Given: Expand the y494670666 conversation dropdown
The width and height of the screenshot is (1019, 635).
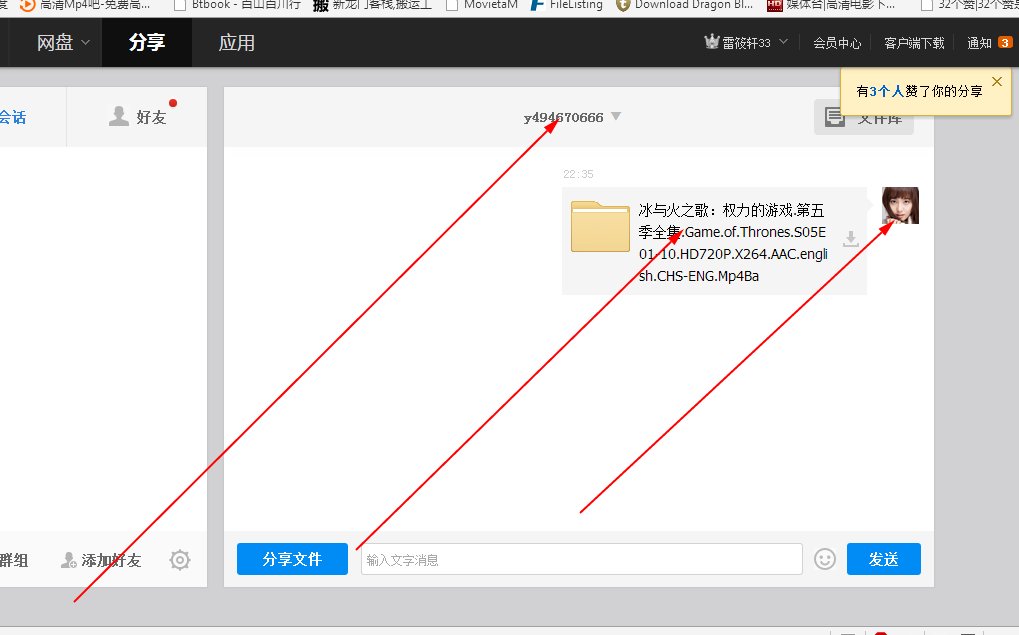Looking at the screenshot, I should pos(615,116).
